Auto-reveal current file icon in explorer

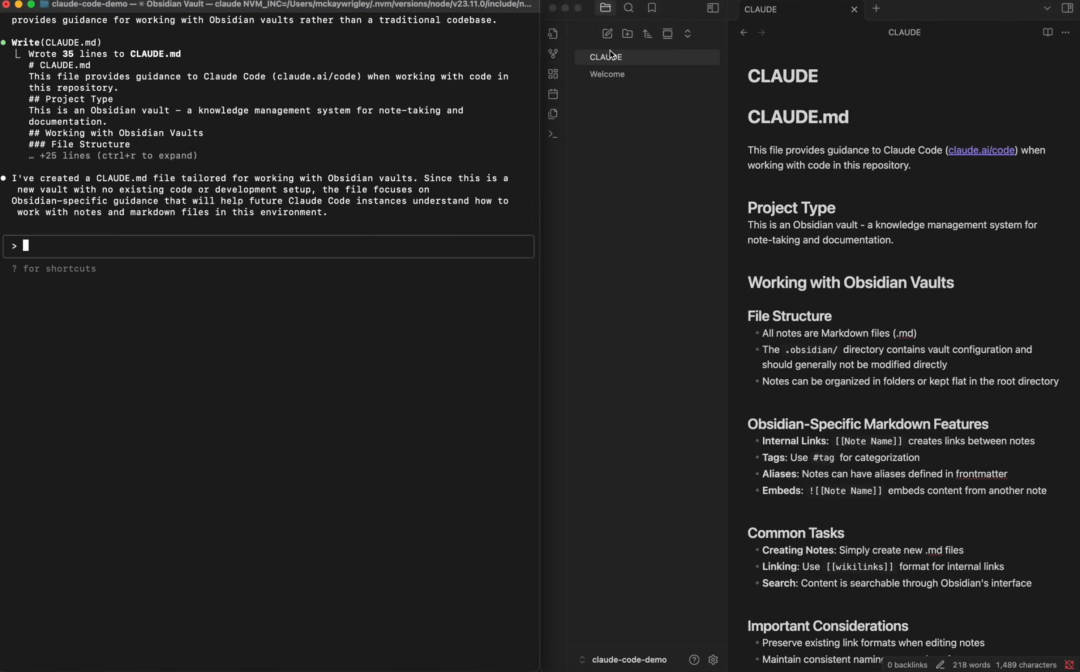point(667,33)
